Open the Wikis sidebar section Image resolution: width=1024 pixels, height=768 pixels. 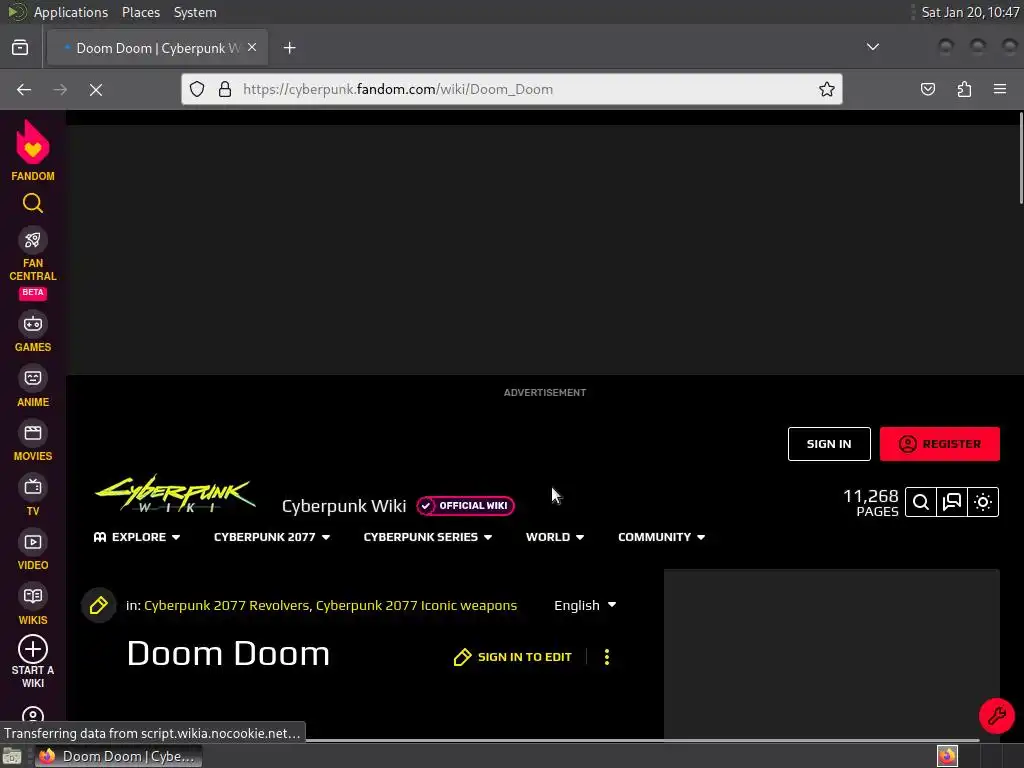click(33, 605)
